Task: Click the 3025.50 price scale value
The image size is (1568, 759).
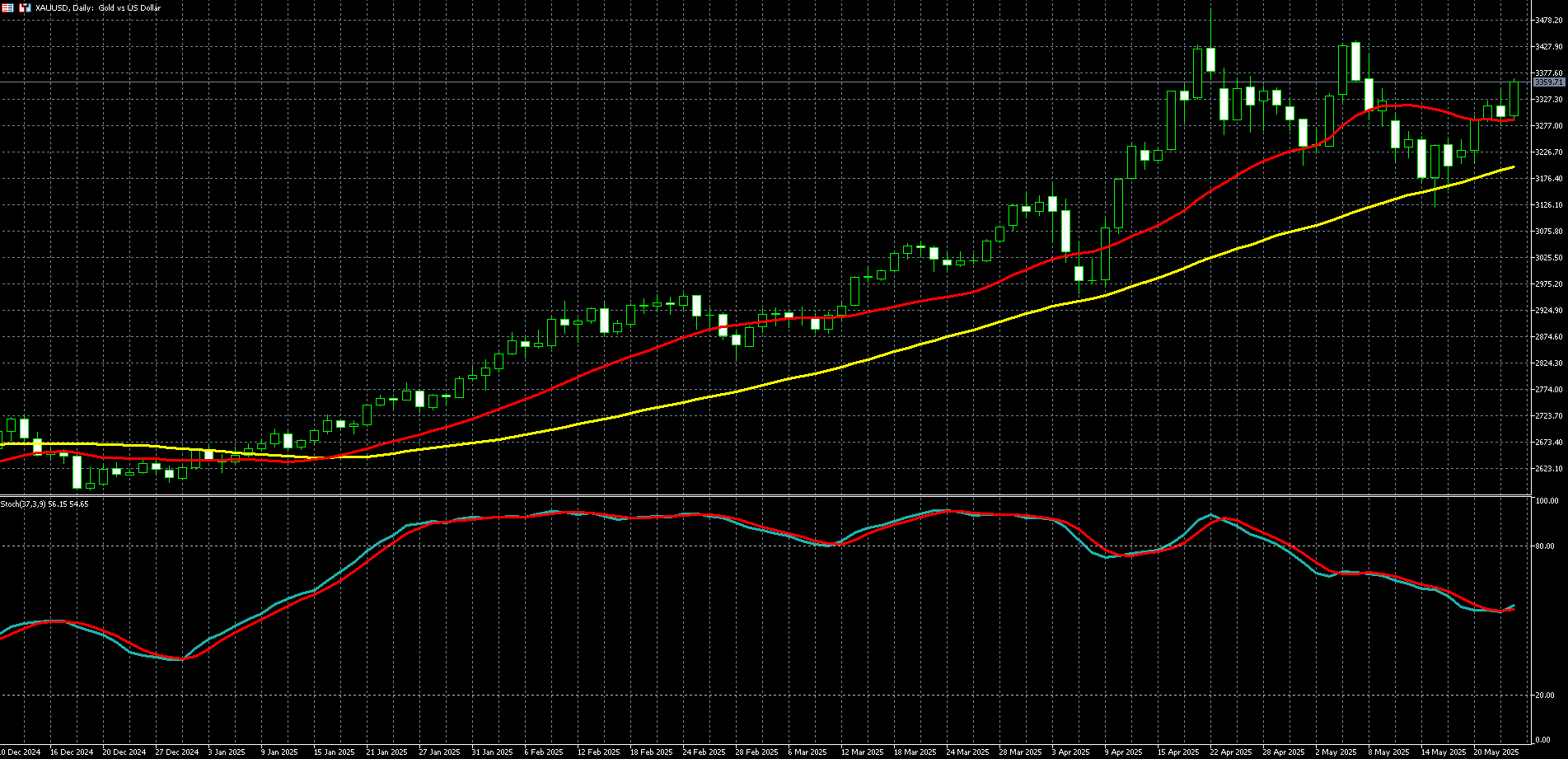Action: point(1549,258)
